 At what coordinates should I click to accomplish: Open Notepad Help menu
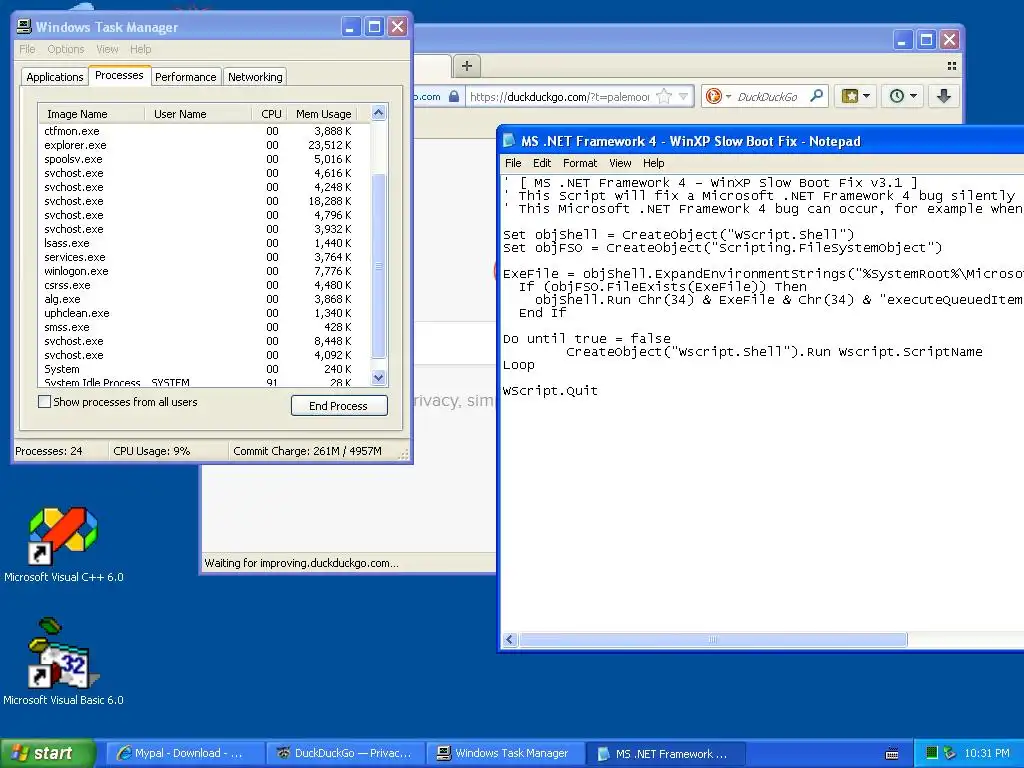click(654, 163)
